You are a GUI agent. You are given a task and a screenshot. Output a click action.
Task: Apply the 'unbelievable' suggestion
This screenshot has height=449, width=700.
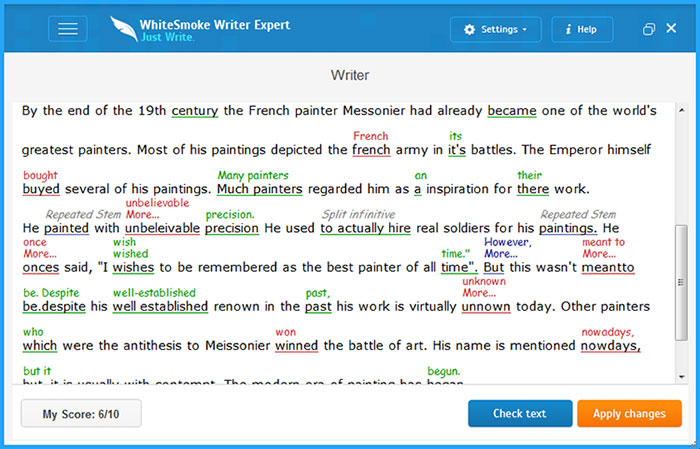point(157,203)
